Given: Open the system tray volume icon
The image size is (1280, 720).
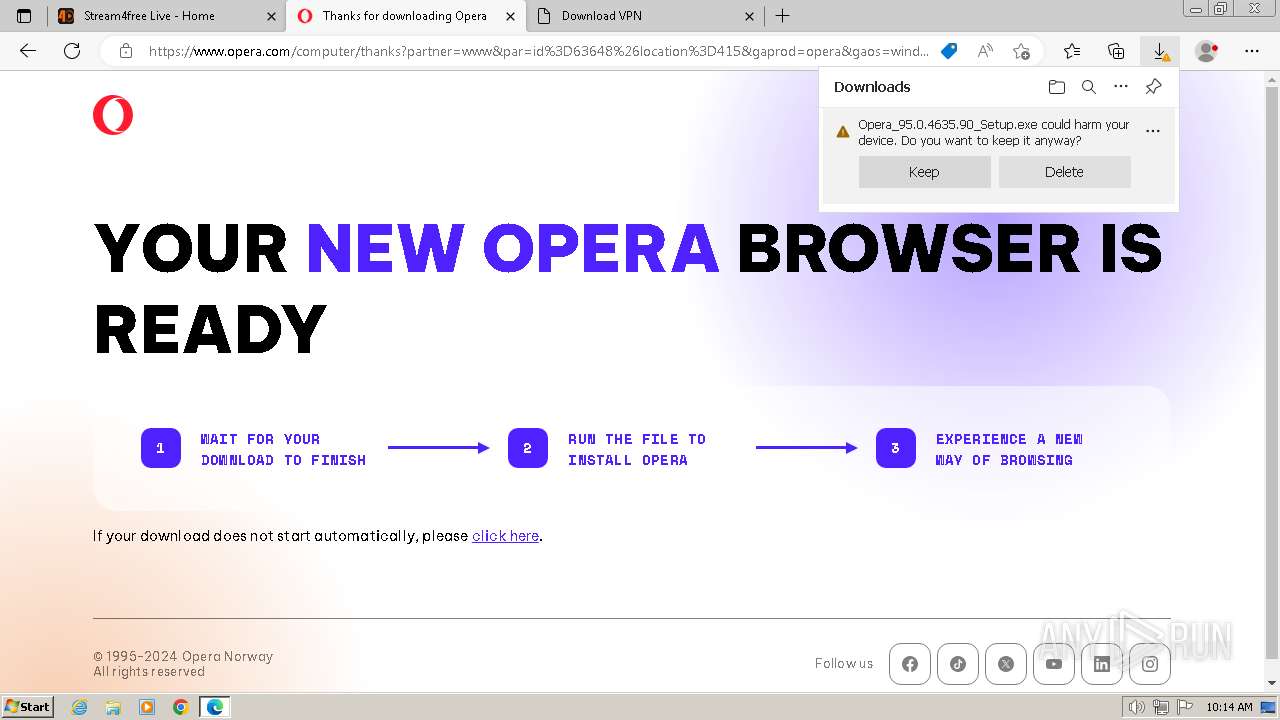Looking at the screenshot, I should [x=1137, y=707].
